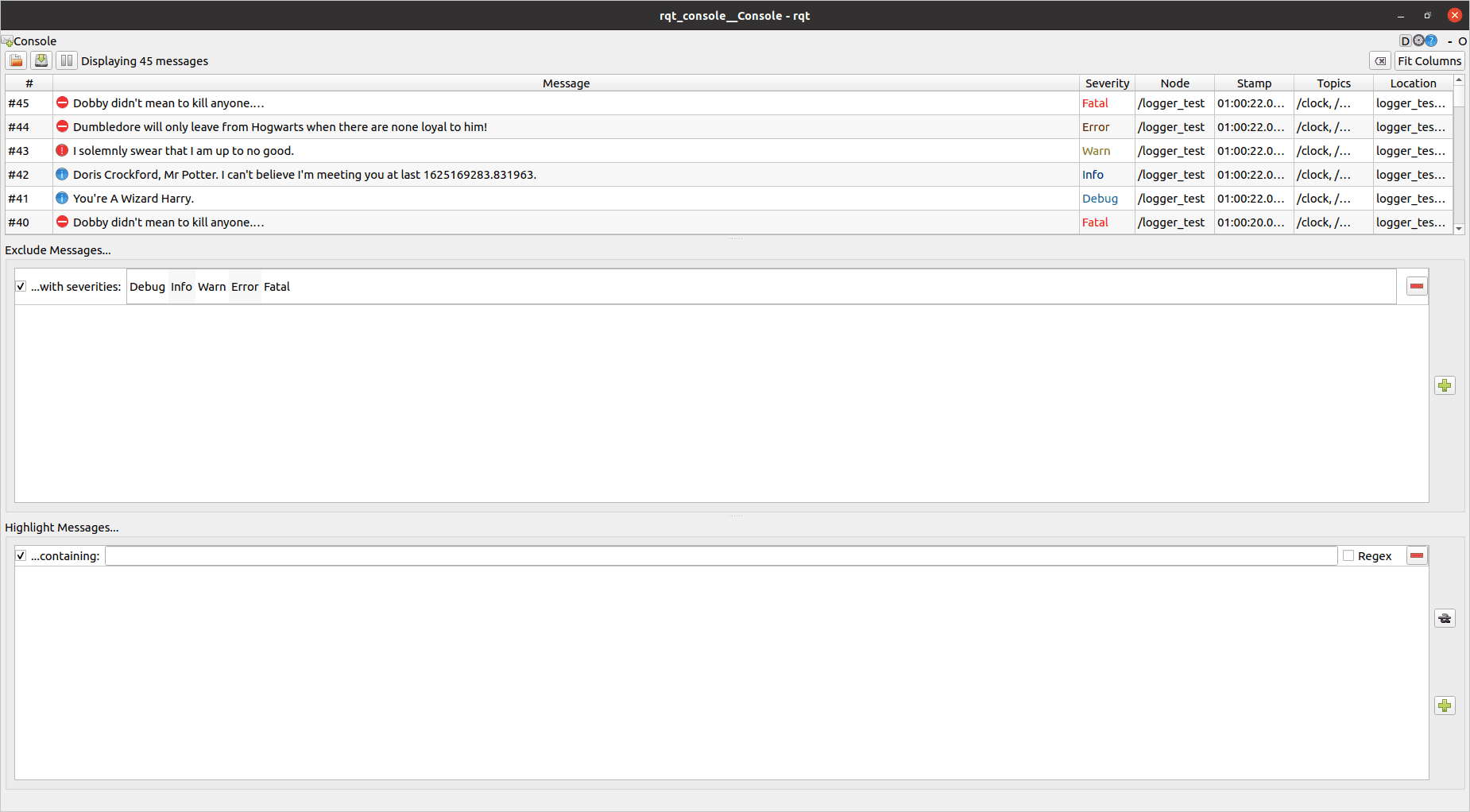Viewport: 1470px width, 812px height.
Task: Uncheck the containing highlight filter checkbox
Action: pos(21,556)
